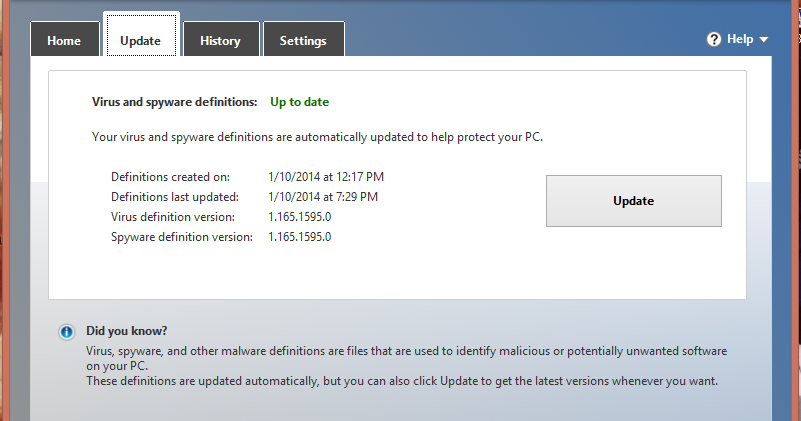Click the automatic update description sentence

pos(317,136)
